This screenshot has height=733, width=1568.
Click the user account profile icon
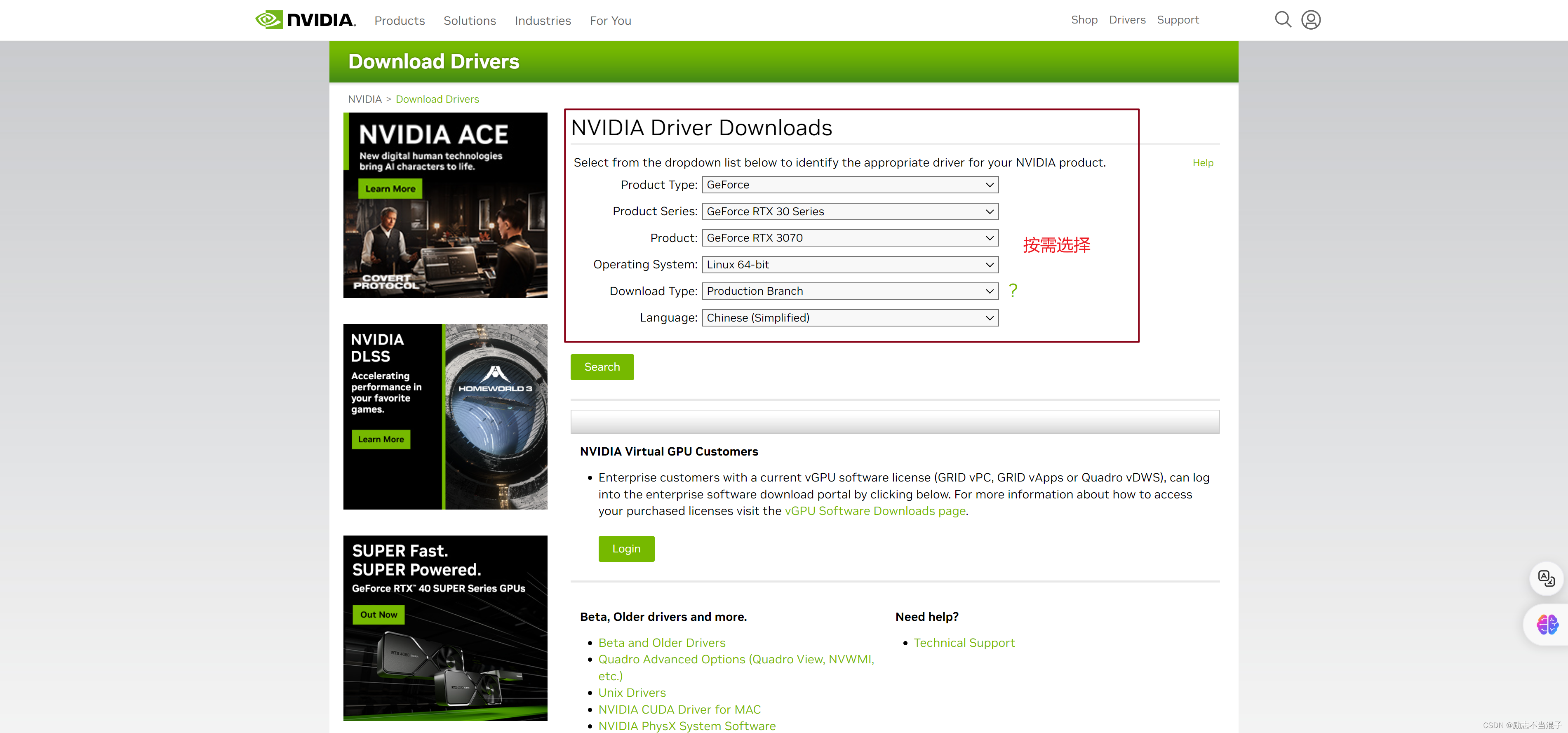click(x=1311, y=19)
